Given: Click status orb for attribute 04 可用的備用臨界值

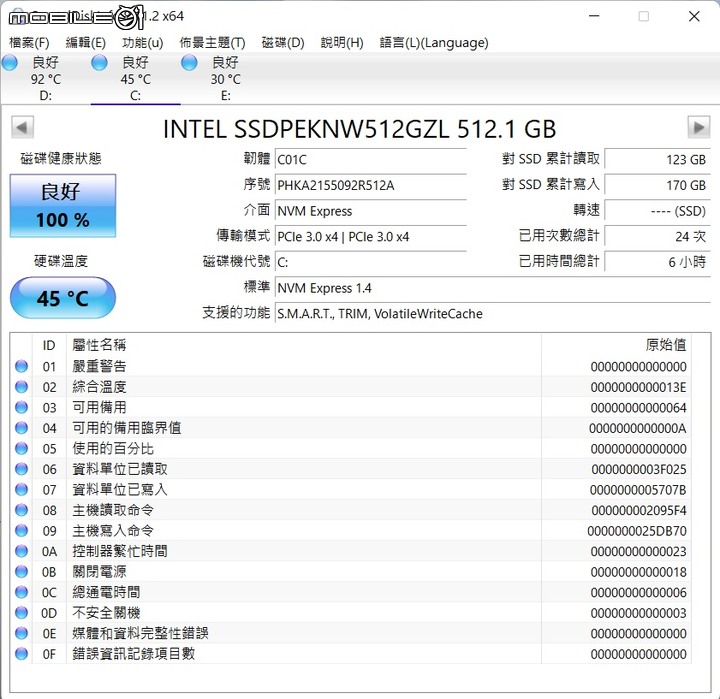Looking at the screenshot, I should pyautogui.click(x=21, y=428).
